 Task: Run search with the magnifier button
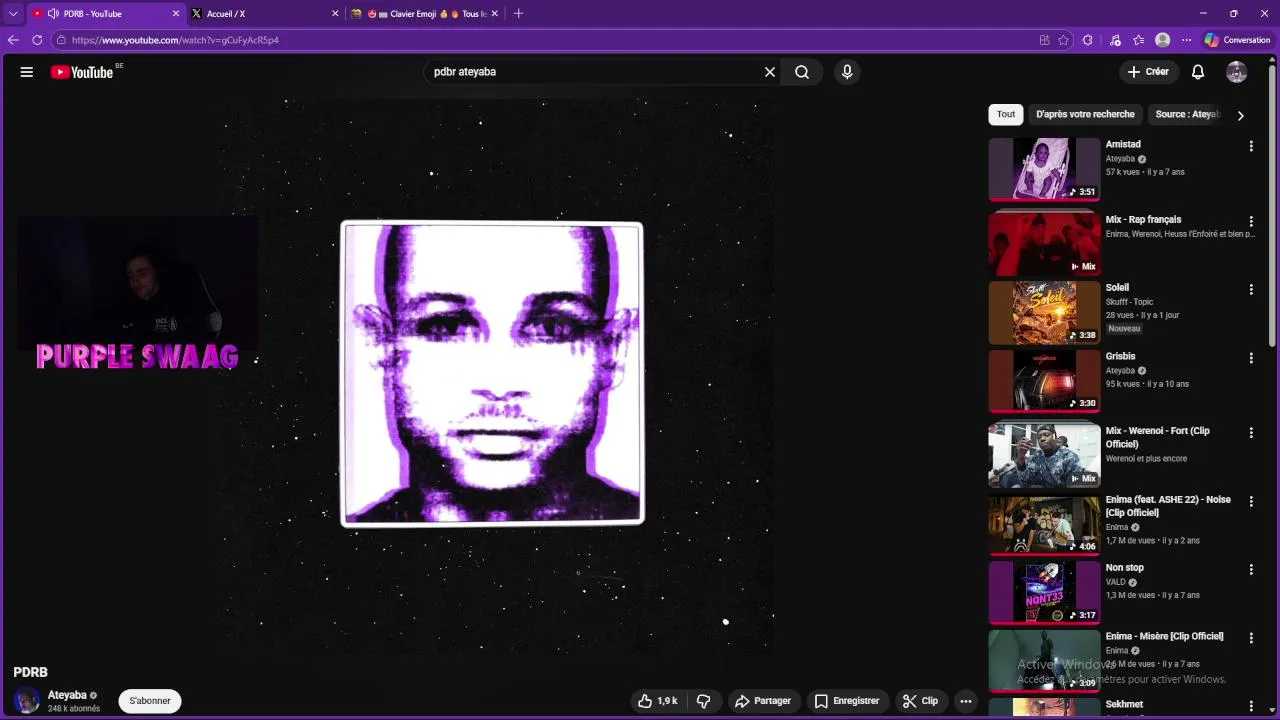point(802,72)
